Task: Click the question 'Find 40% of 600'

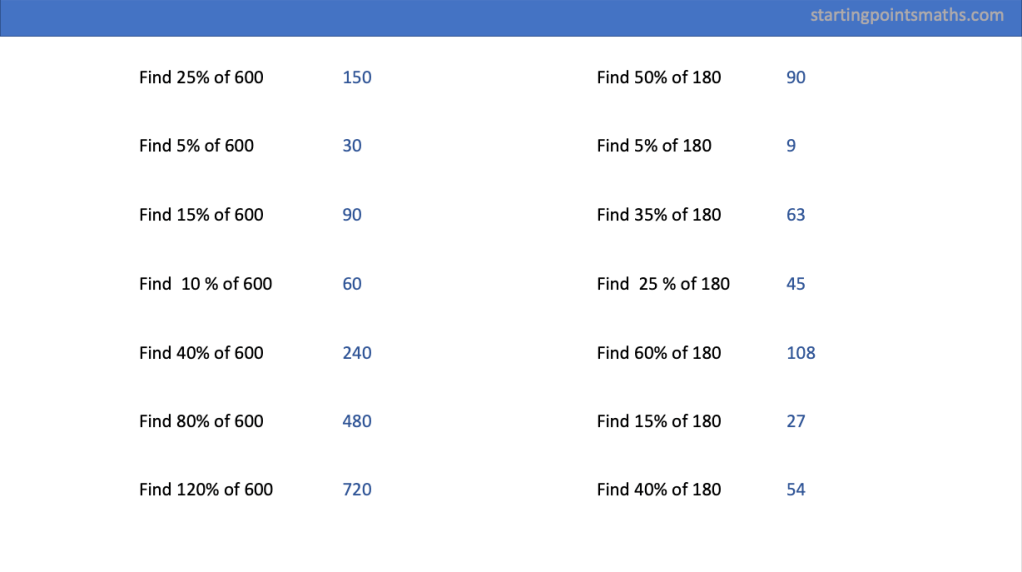Action: [x=201, y=353]
